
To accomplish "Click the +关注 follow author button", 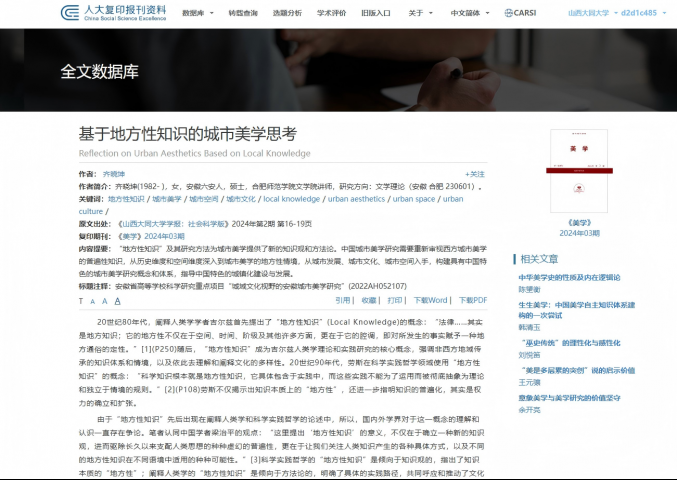I will 476,173.
